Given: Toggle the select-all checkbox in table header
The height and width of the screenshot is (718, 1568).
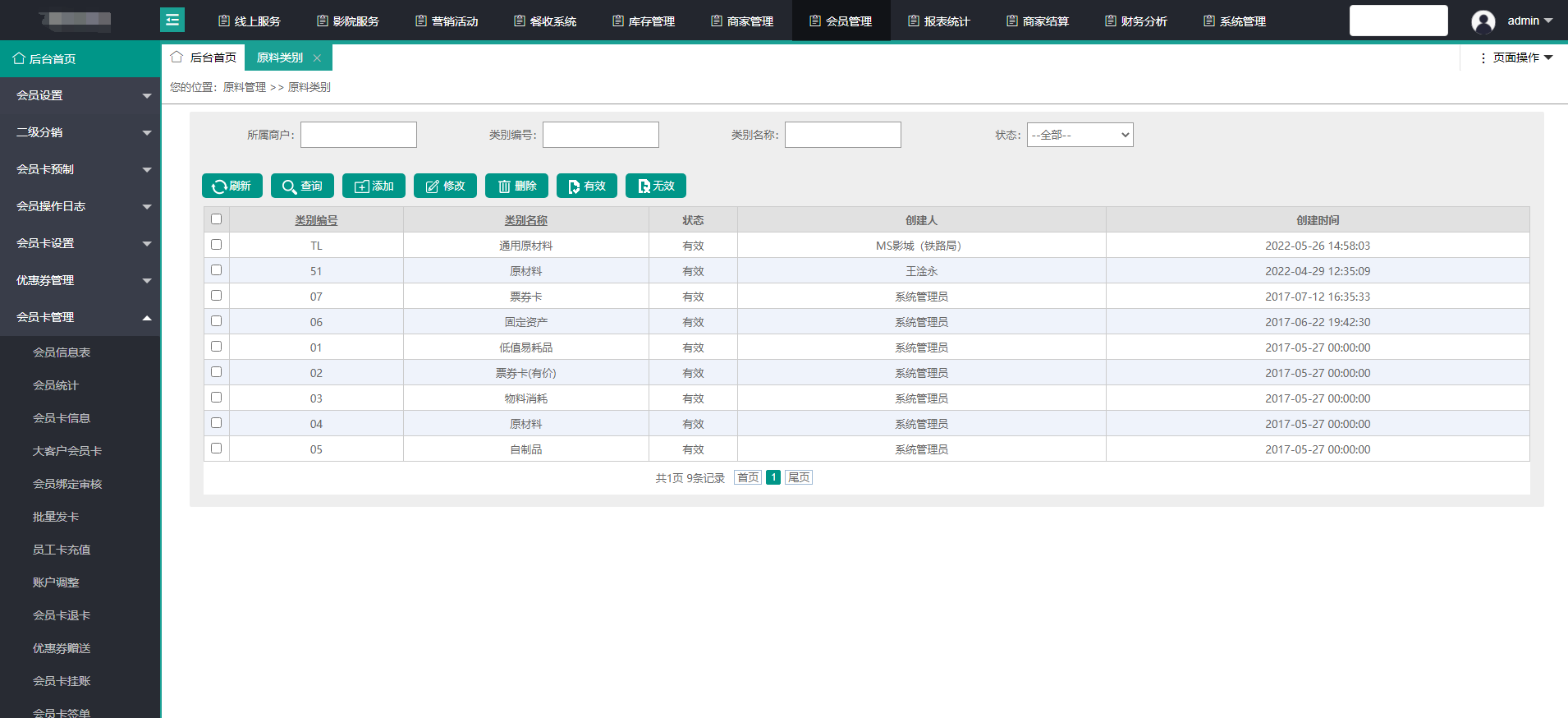Looking at the screenshot, I should (x=216, y=219).
